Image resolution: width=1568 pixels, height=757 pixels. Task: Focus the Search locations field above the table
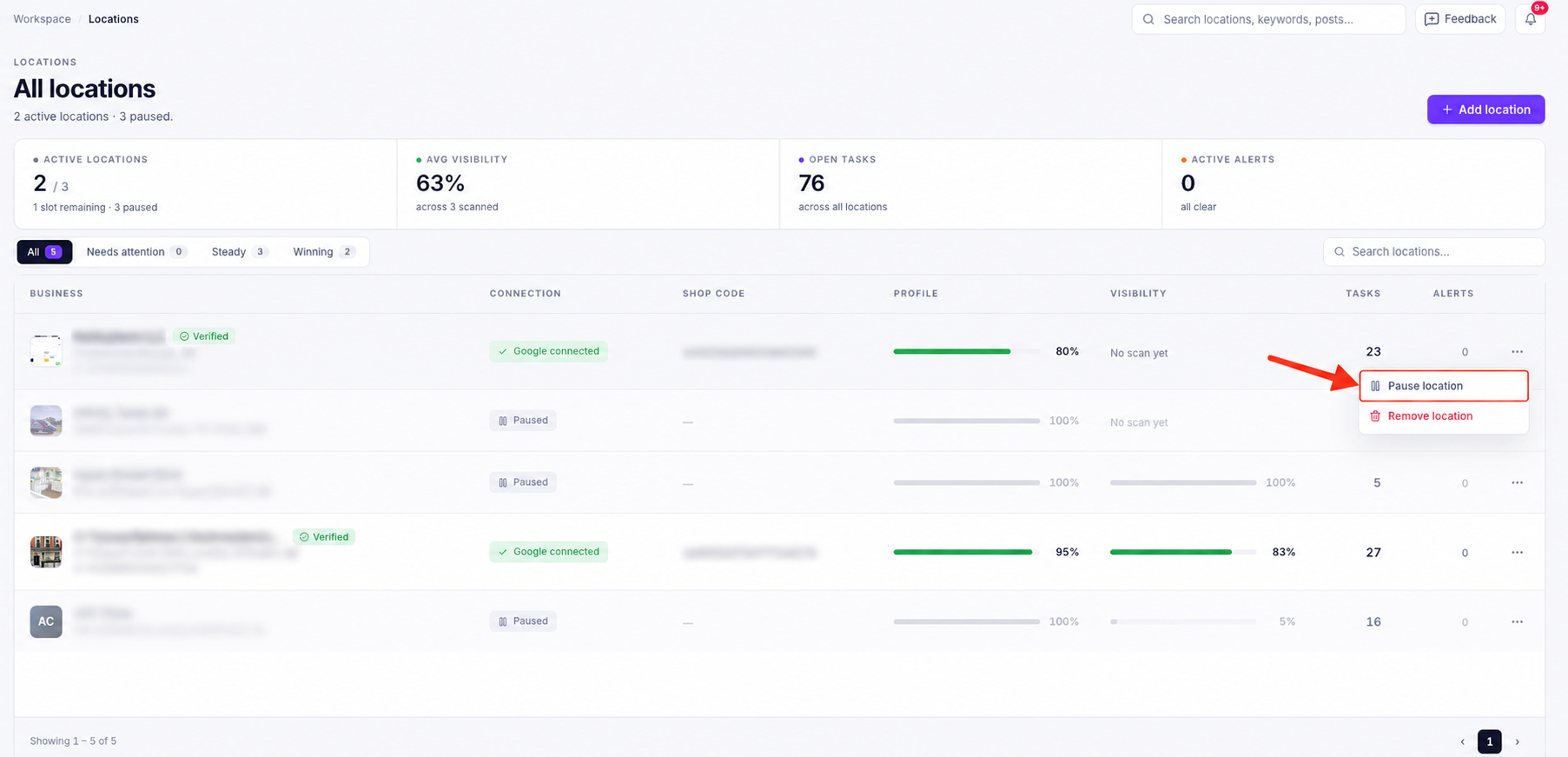1433,252
